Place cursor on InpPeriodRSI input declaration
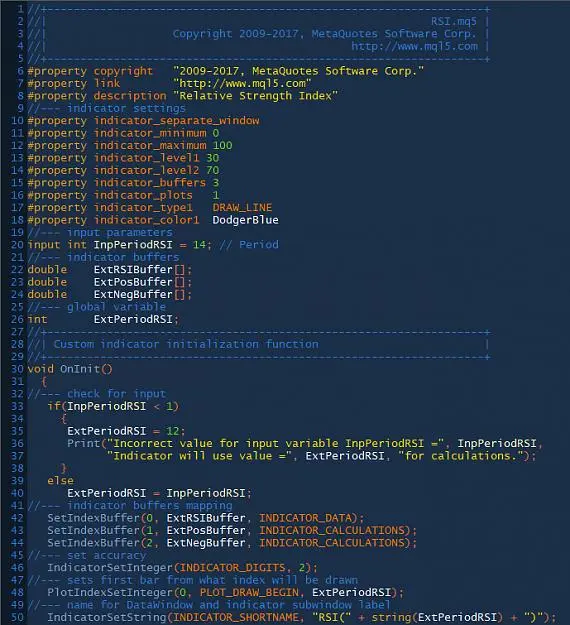 133,245
